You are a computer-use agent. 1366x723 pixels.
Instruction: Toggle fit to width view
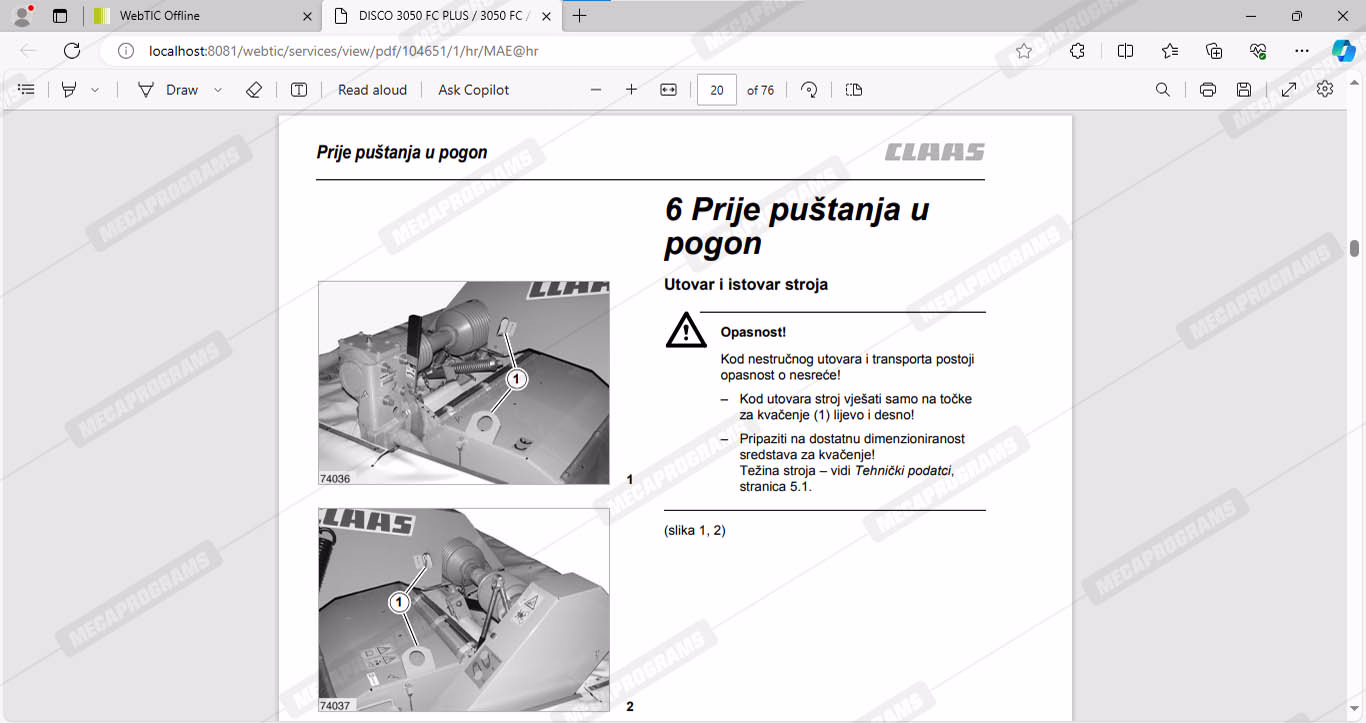pyautogui.click(x=669, y=90)
